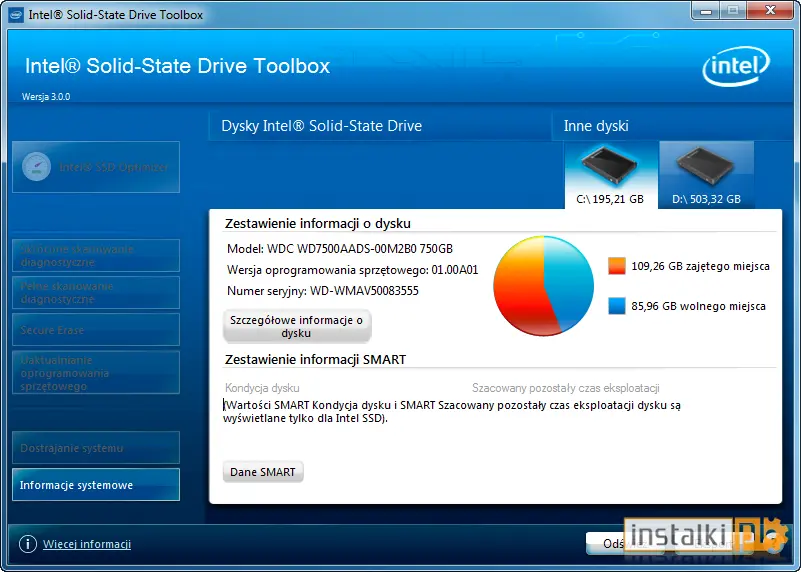Click Zestawienie informacji o dysku heading
The width and height of the screenshot is (801, 572).
pos(318,223)
